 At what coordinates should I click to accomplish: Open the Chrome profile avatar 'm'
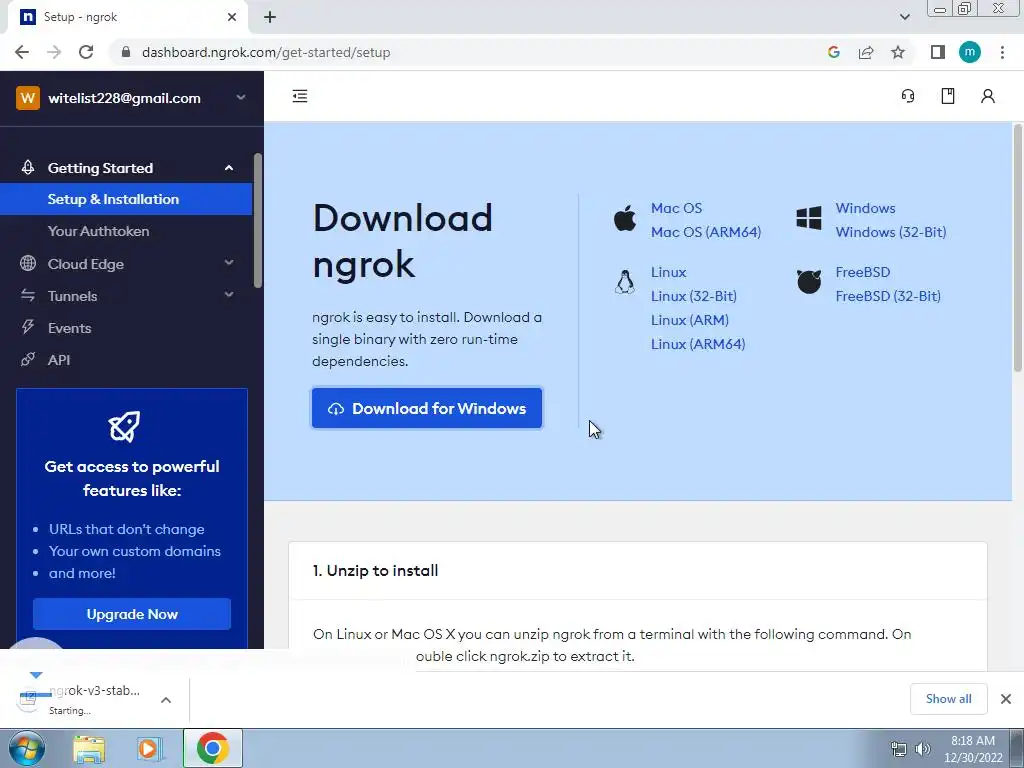pyautogui.click(x=970, y=52)
